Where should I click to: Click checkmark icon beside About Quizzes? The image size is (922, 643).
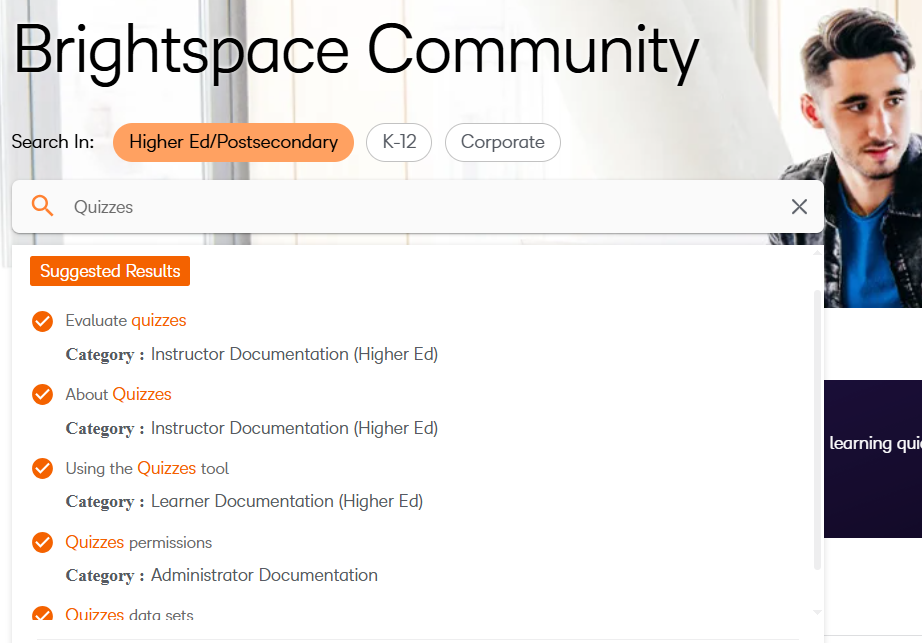(x=42, y=394)
